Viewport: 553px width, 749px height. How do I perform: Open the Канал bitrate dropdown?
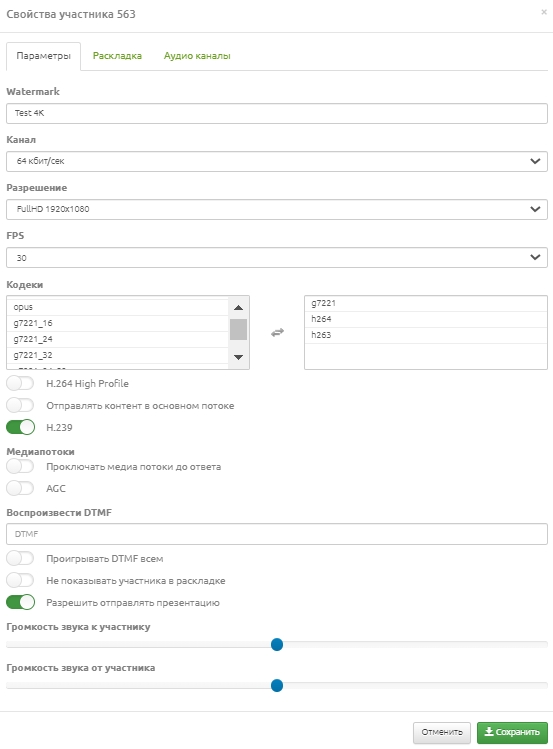(x=277, y=161)
